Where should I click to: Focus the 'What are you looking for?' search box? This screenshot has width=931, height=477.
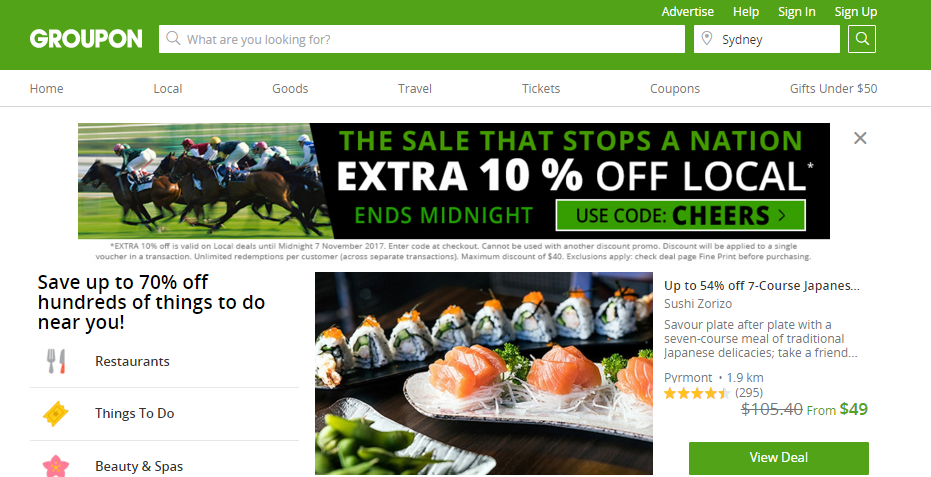click(x=422, y=39)
